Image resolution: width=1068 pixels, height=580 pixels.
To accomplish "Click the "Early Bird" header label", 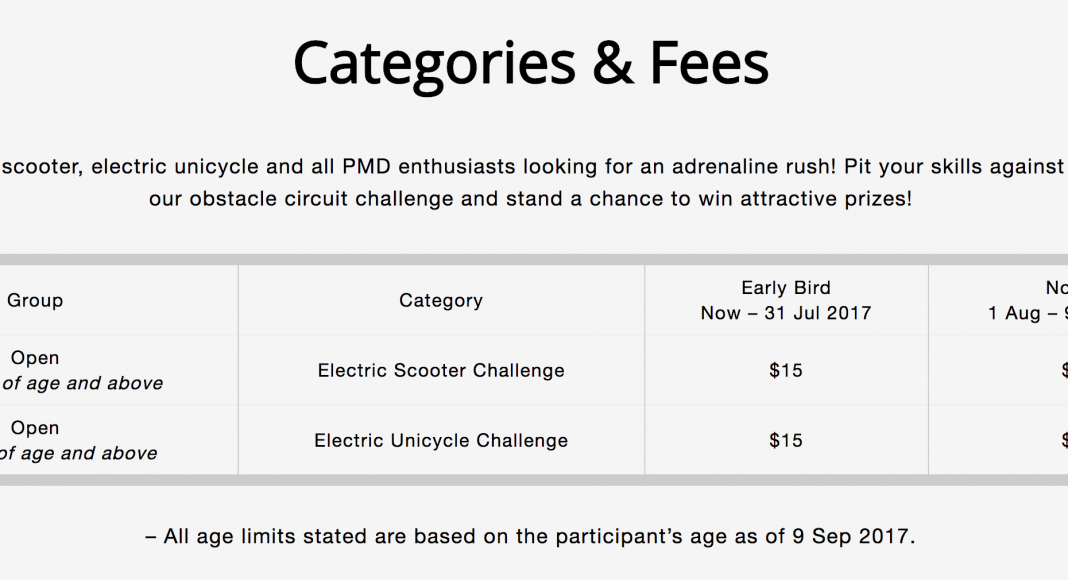I will pyautogui.click(x=786, y=288).
